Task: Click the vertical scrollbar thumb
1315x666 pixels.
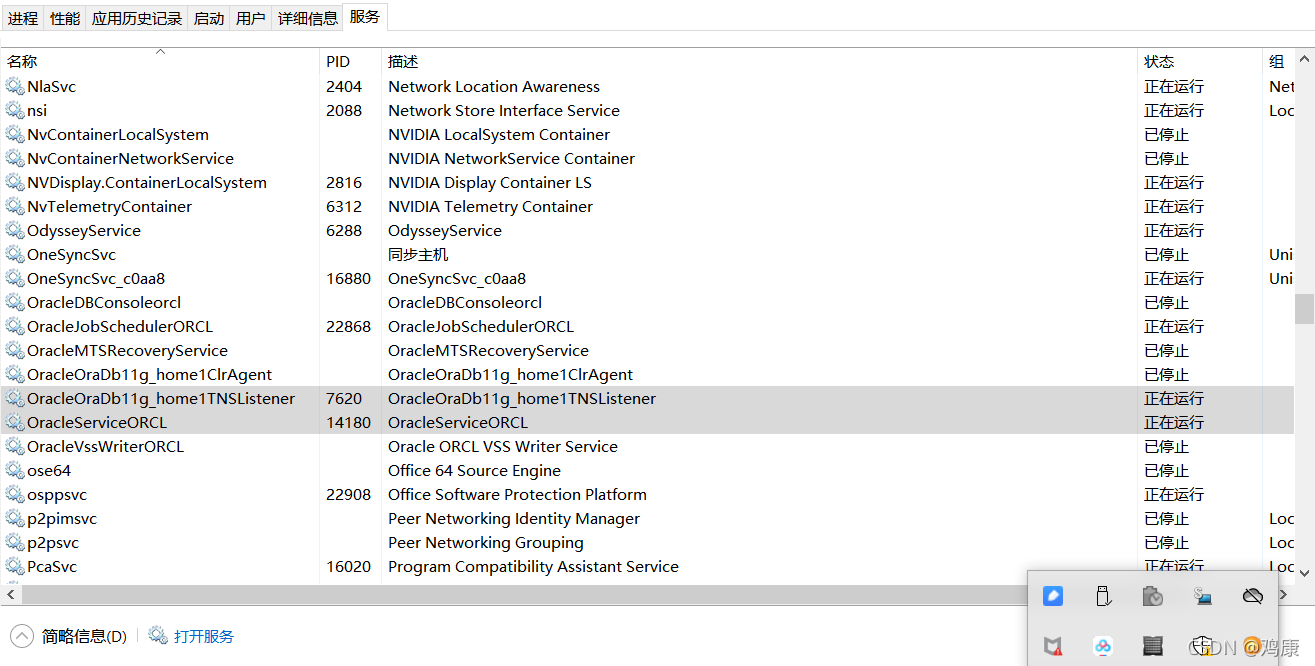Action: (1304, 309)
